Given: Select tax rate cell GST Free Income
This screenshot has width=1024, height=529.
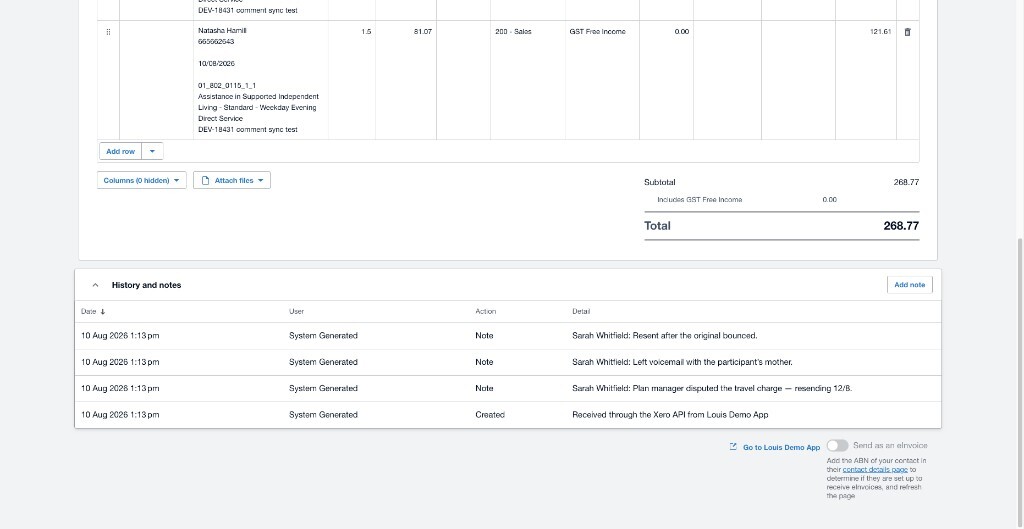Looking at the screenshot, I should (x=602, y=80).
